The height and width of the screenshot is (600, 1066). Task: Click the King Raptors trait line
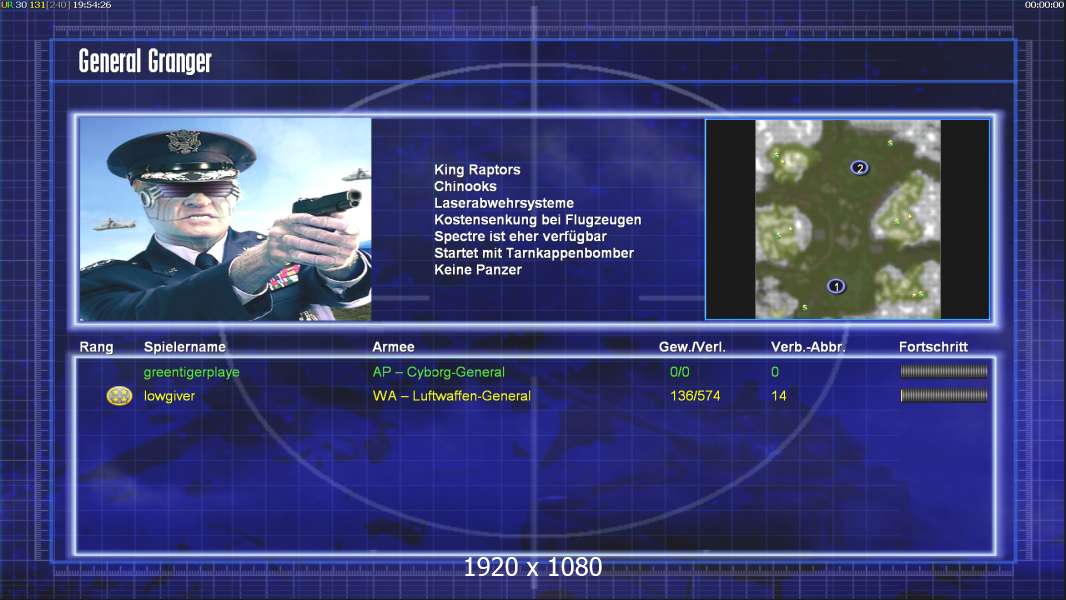click(x=477, y=170)
